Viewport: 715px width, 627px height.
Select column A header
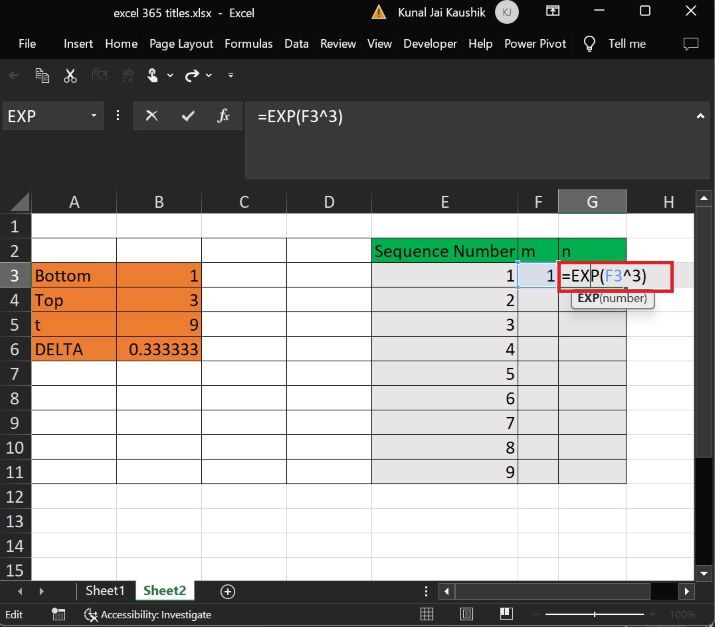[x=74, y=202]
